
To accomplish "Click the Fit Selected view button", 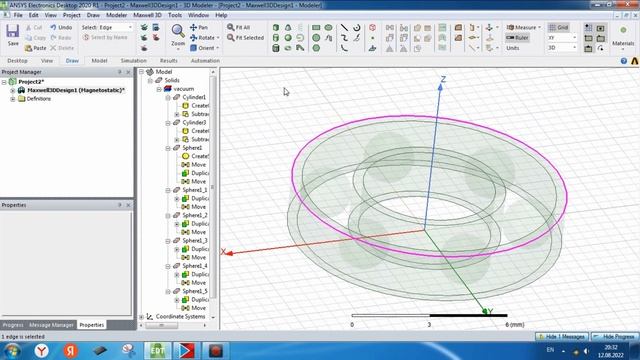I will click(x=245, y=38).
